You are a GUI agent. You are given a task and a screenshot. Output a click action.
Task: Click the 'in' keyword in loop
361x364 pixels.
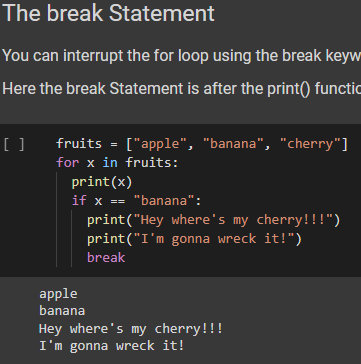pyautogui.click(x=110, y=163)
